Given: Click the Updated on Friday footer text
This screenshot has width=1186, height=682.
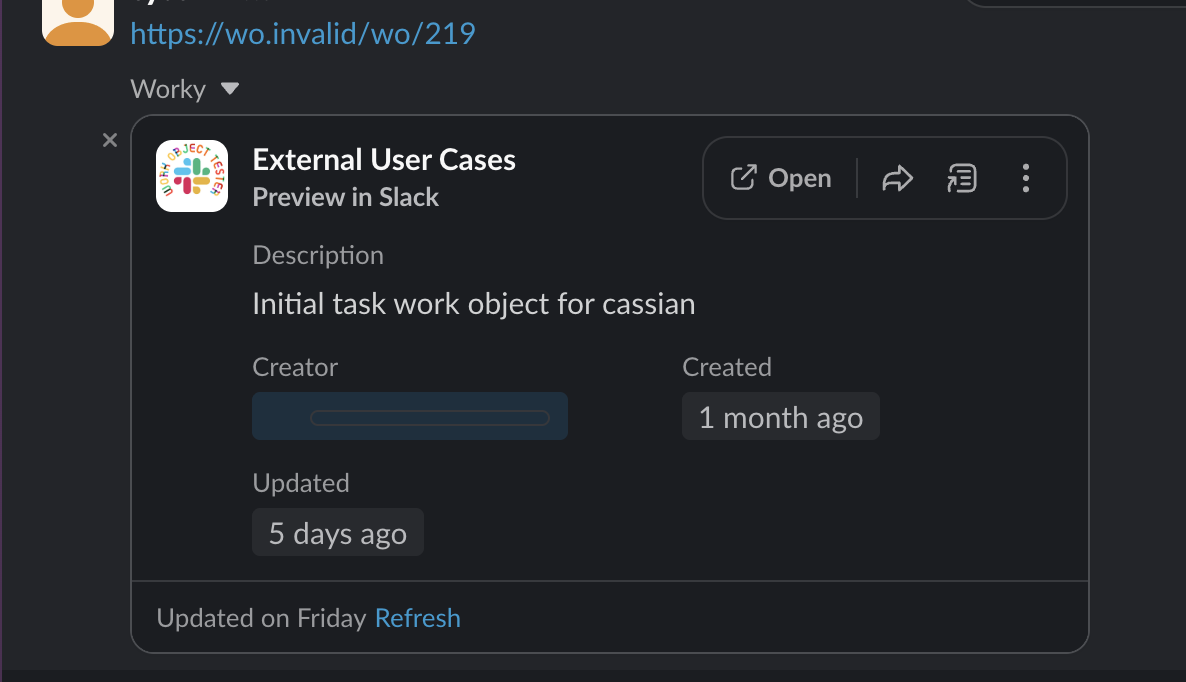Looking at the screenshot, I should (x=261, y=618).
